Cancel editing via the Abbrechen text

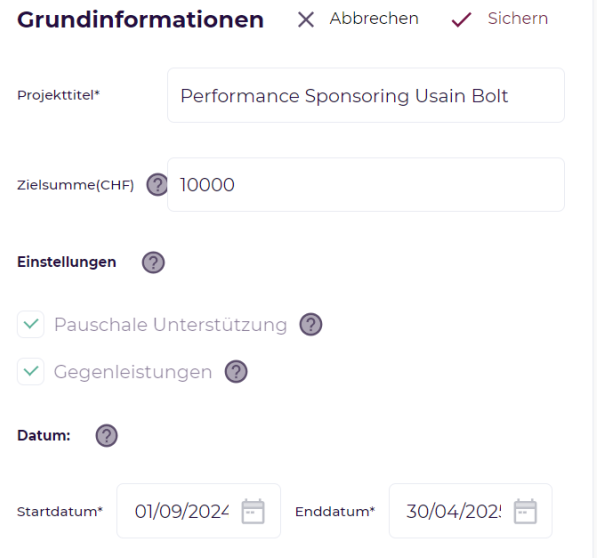(x=374, y=18)
